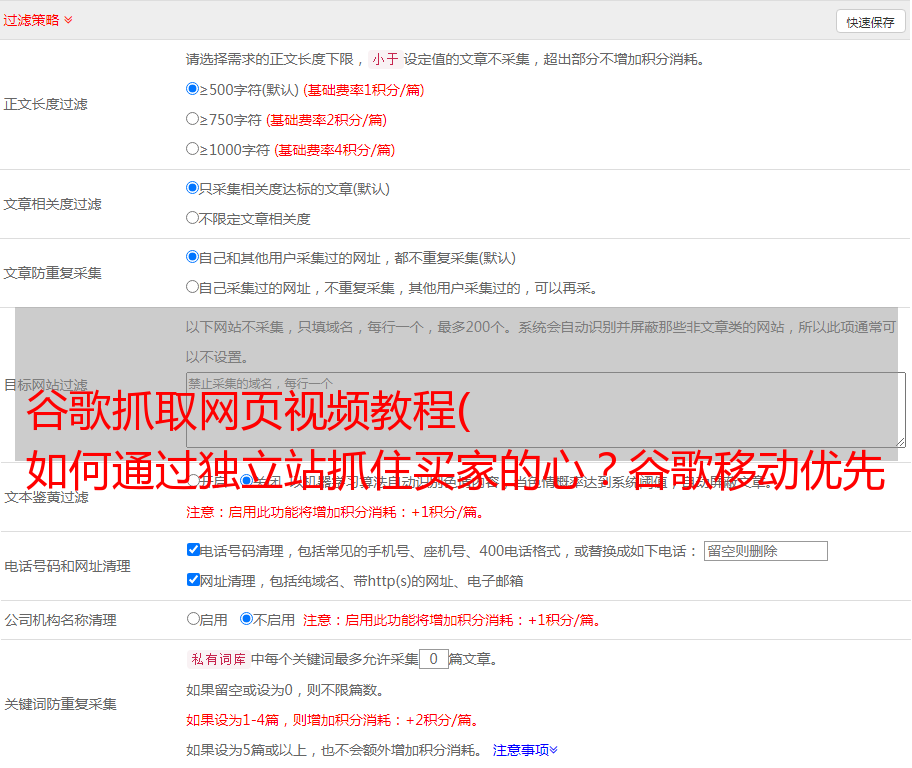Choose the ≥1000字符 length option
Viewport: 912px width, 768px height.
click(x=193, y=148)
